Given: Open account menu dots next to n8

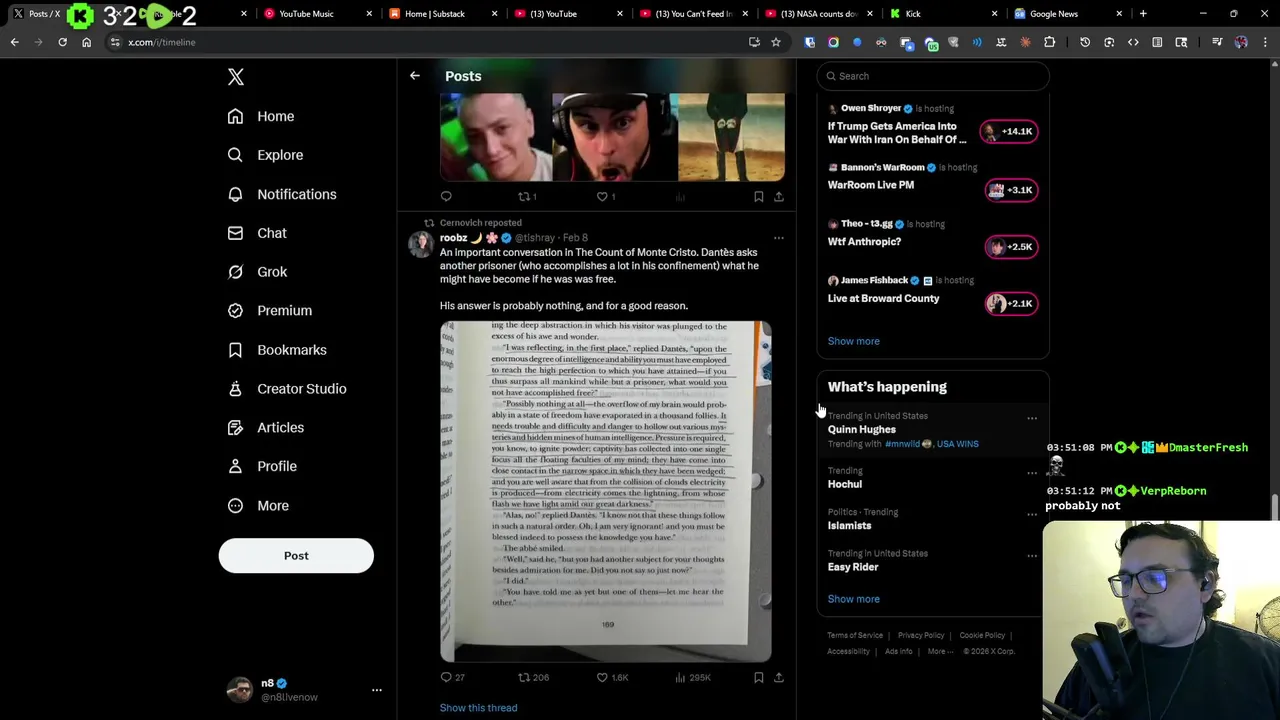Looking at the screenshot, I should [x=377, y=690].
